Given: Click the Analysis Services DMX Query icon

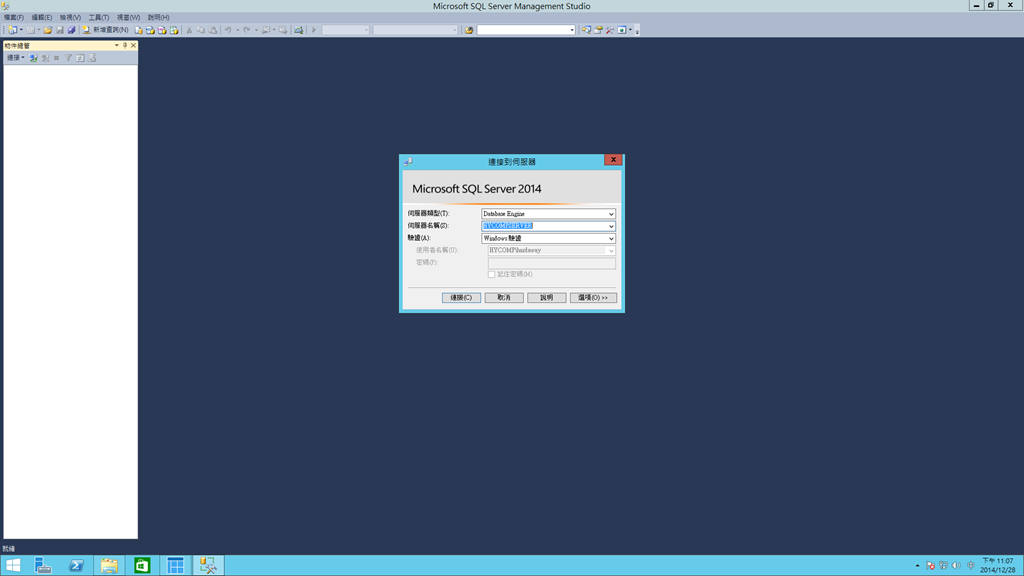Looking at the screenshot, I should [162, 30].
